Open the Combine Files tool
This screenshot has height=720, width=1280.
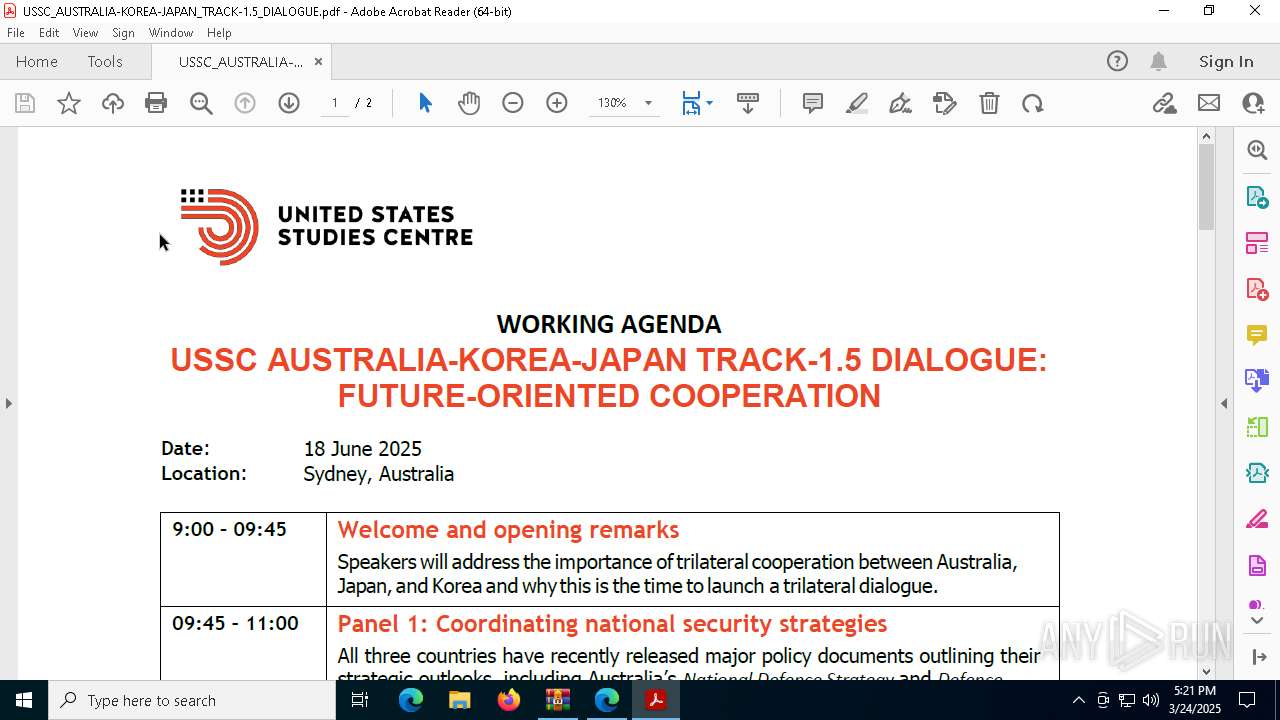pyautogui.click(x=1257, y=380)
